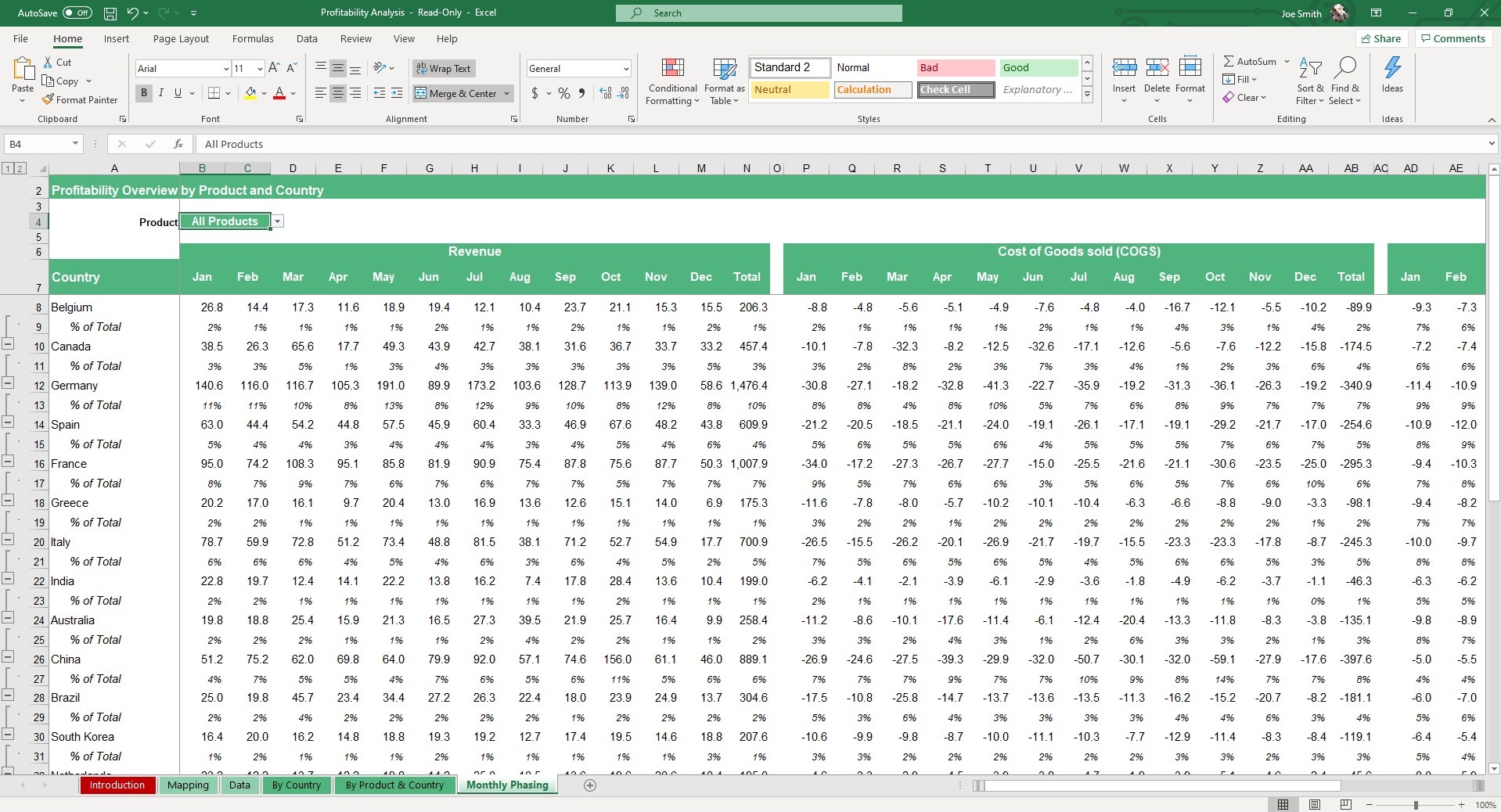The height and width of the screenshot is (812, 1501).
Task: Collapse the Canada outline group
Action: [x=8, y=343]
